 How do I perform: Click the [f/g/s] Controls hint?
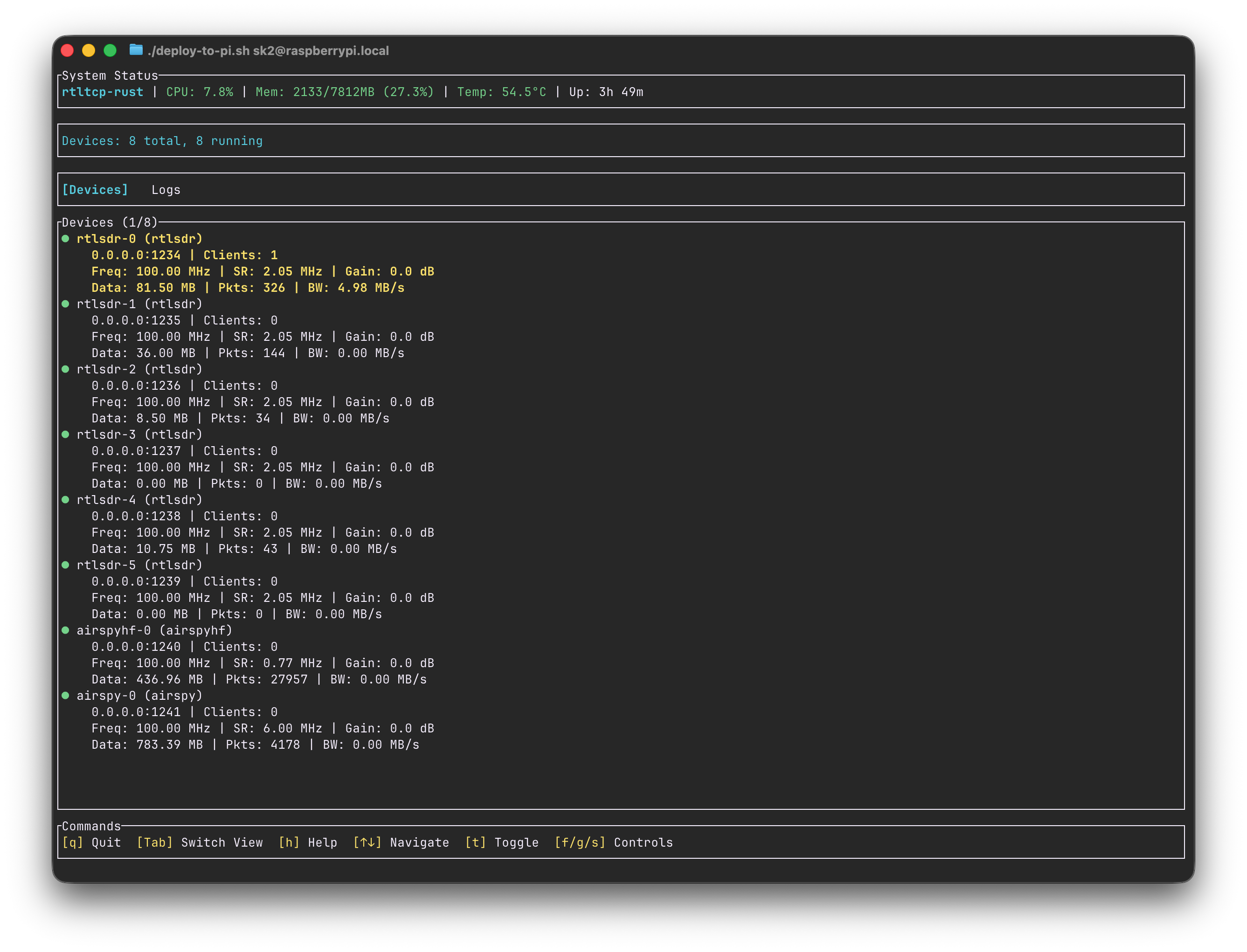[613, 842]
